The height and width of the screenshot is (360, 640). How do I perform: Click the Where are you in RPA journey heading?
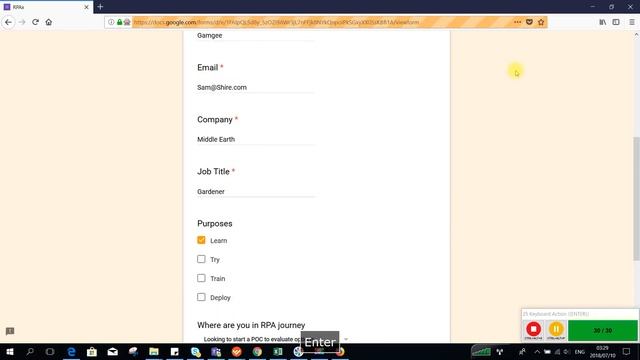pyautogui.click(x=251, y=325)
